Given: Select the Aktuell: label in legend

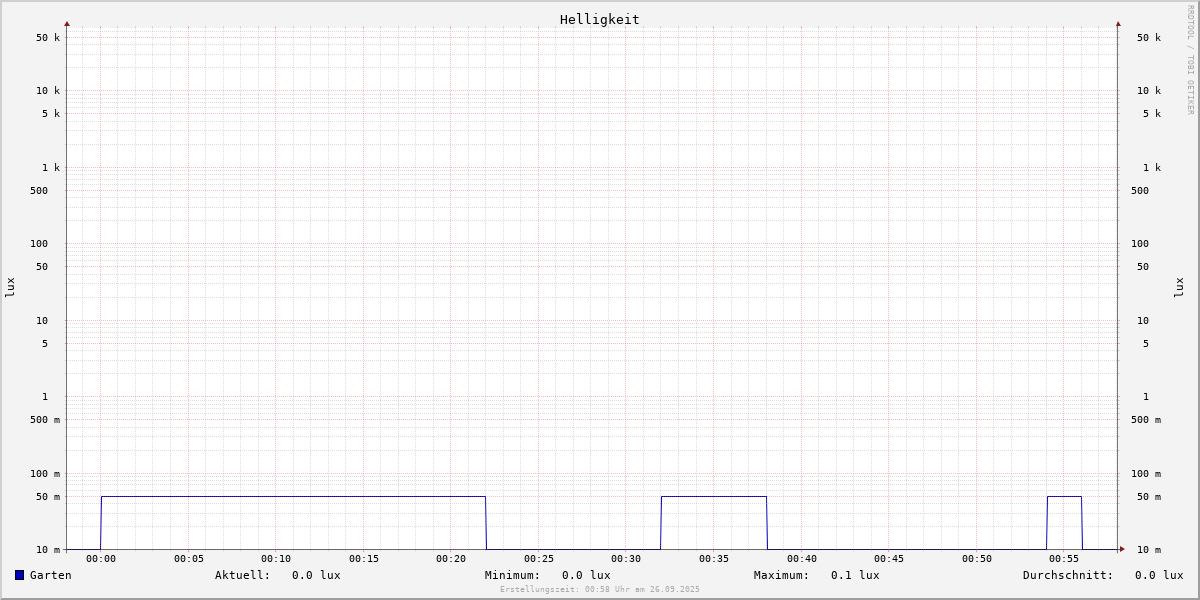Looking at the screenshot, I should 243,575.
